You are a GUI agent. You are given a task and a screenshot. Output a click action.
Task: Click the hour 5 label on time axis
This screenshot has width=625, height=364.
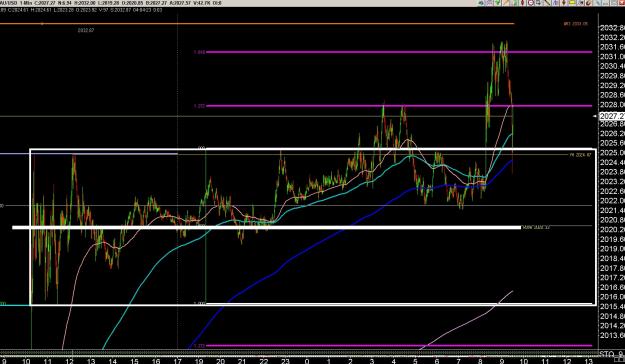(415, 361)
